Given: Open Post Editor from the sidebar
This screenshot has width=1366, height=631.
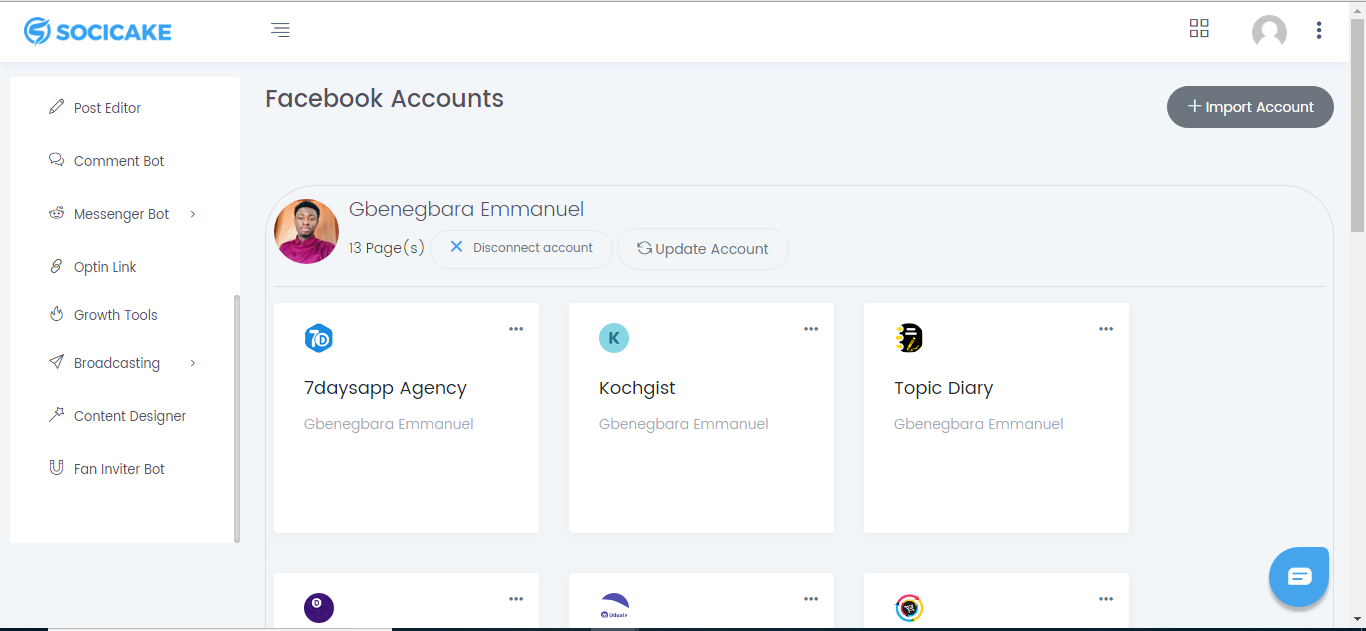Looking at the screenshot, I should (108, 108).
